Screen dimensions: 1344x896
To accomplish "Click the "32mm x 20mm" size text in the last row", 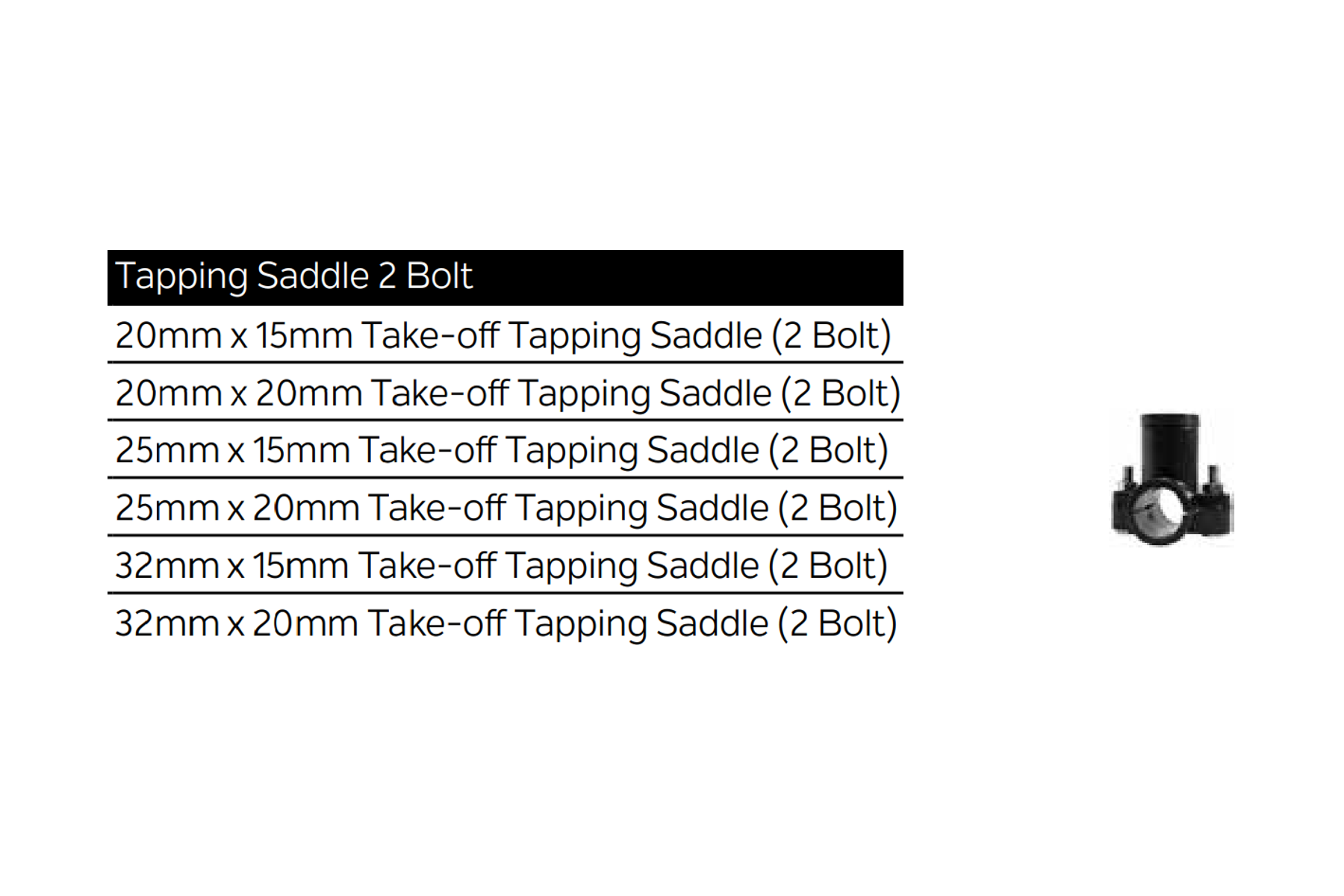I will [x=237, y=623].
